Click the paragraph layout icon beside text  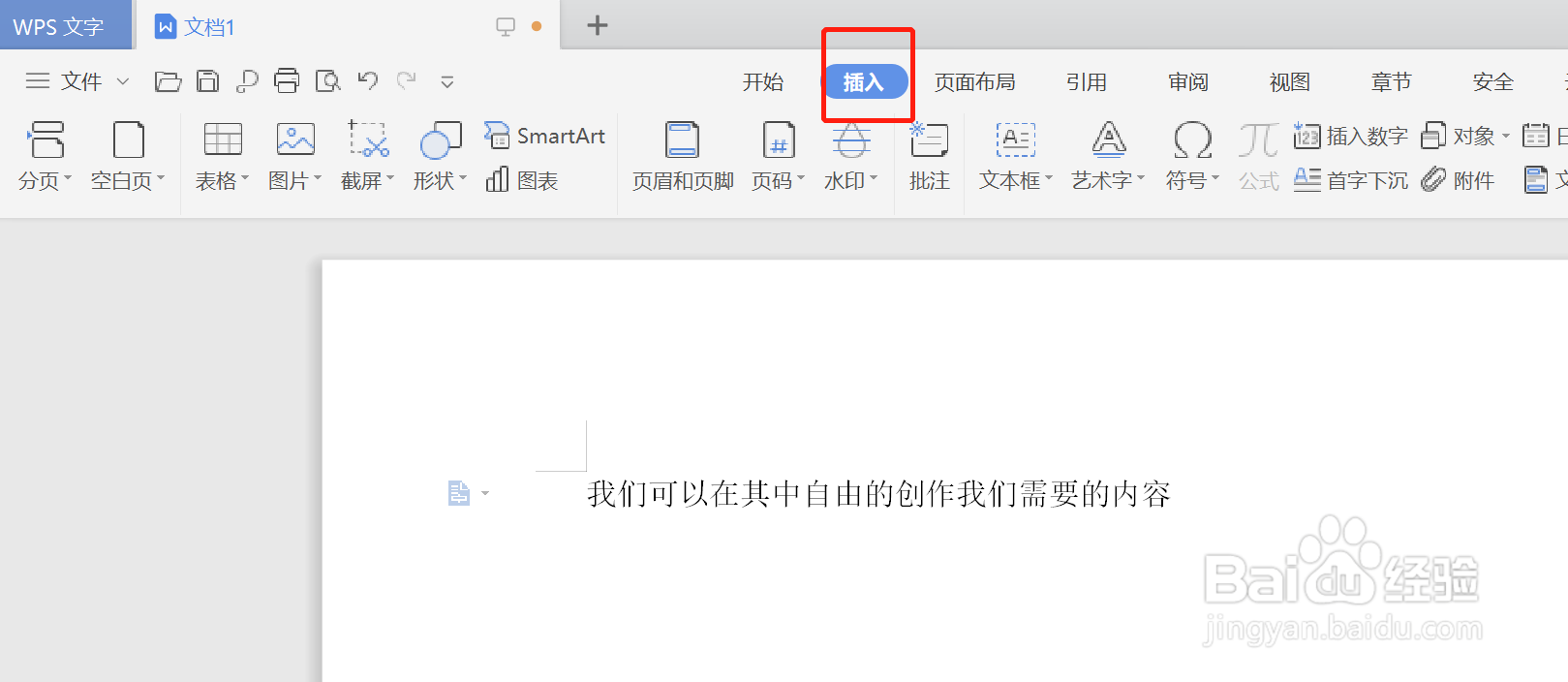459,494
